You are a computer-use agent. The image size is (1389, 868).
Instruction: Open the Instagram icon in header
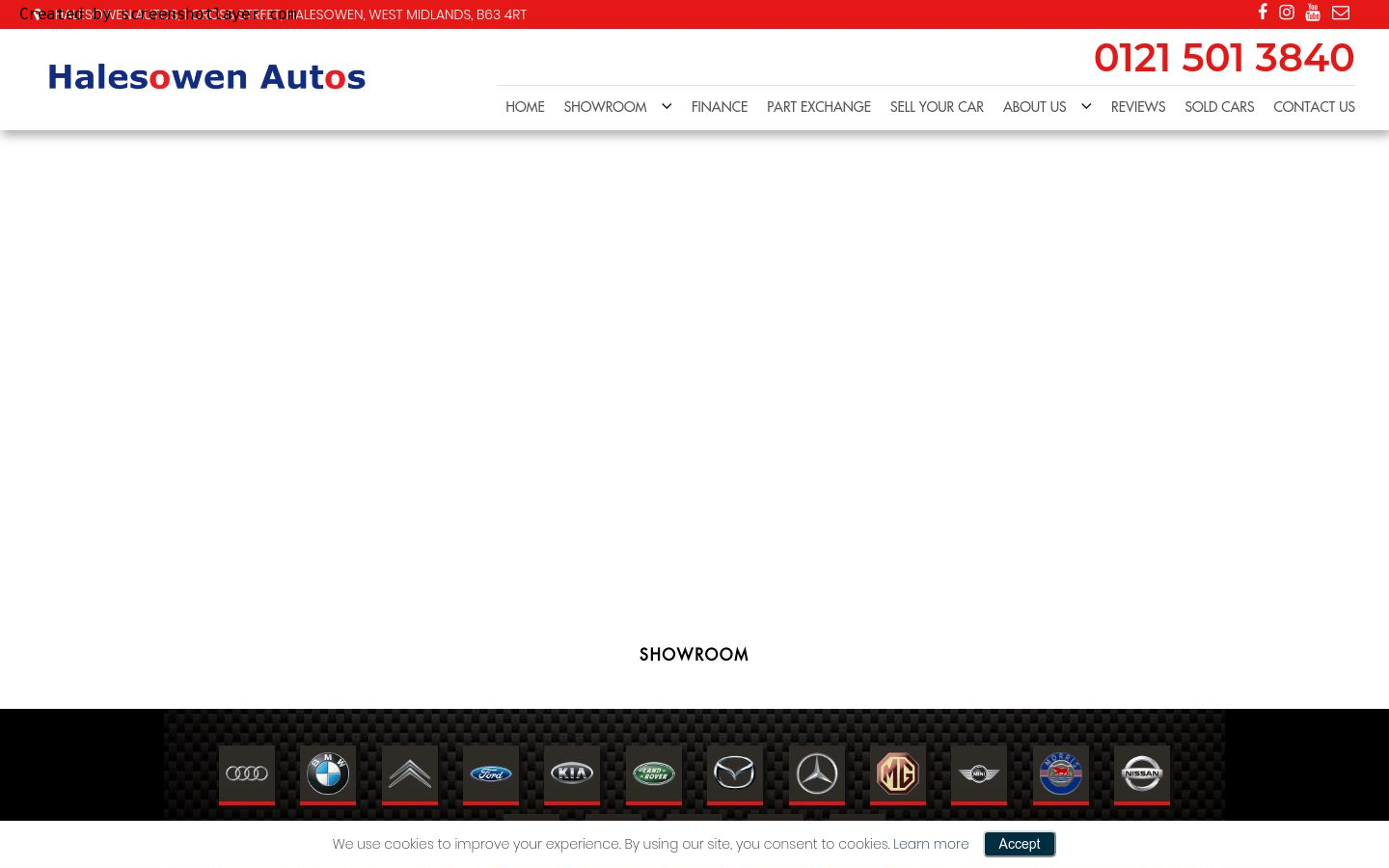tap(1287, 13)
